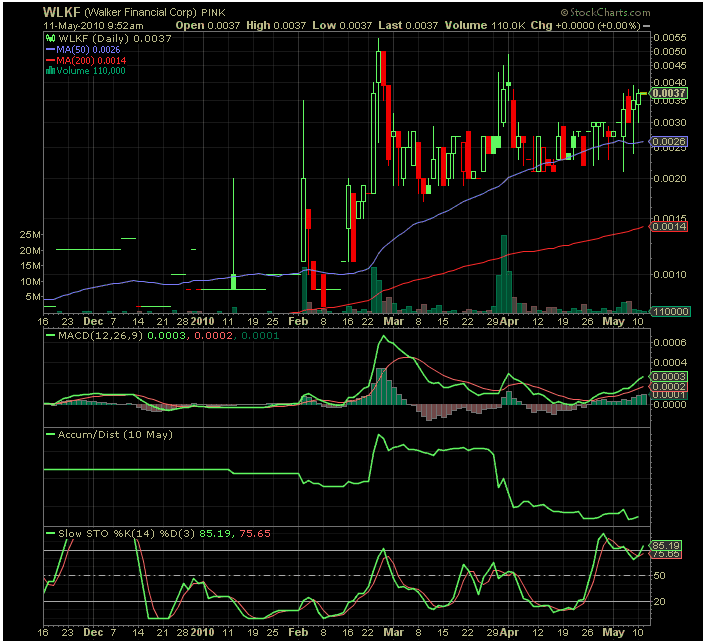
Task: Click the Accum/Dist line peak in late February
Action: click(379, 435)
